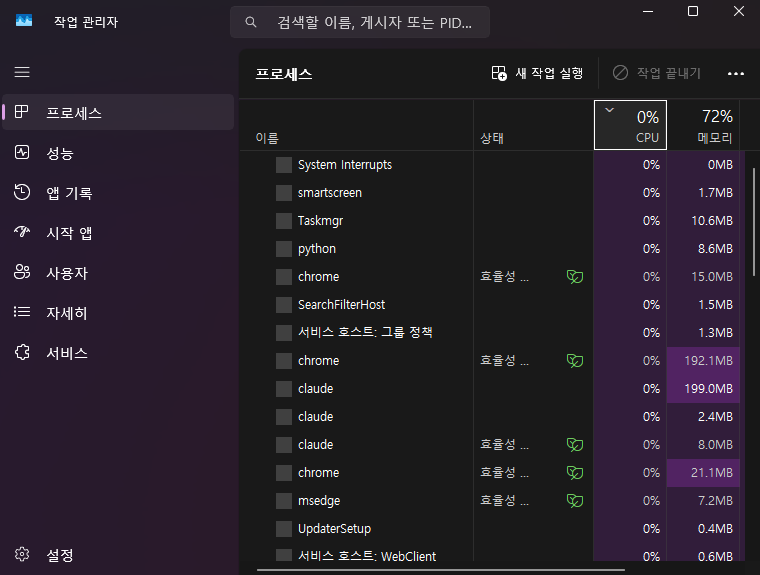760x575 pixels.
Task: Click 새 작업 실행 button
Action: click(537, 73)
